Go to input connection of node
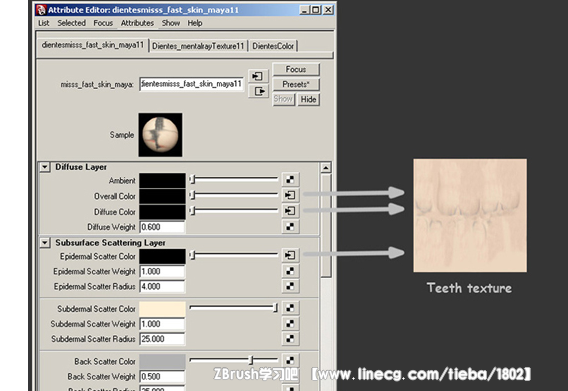The height and width of the screenshot is (391, 568). click(258, 76)
